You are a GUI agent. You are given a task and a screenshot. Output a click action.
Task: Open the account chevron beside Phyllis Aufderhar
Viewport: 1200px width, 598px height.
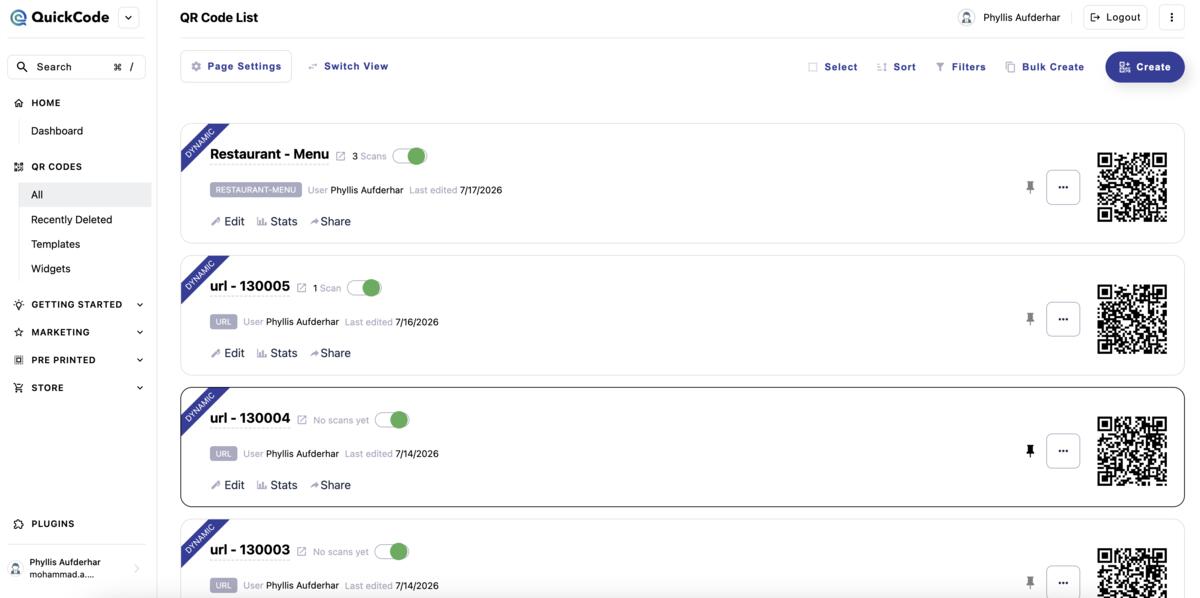pos(137,569)
